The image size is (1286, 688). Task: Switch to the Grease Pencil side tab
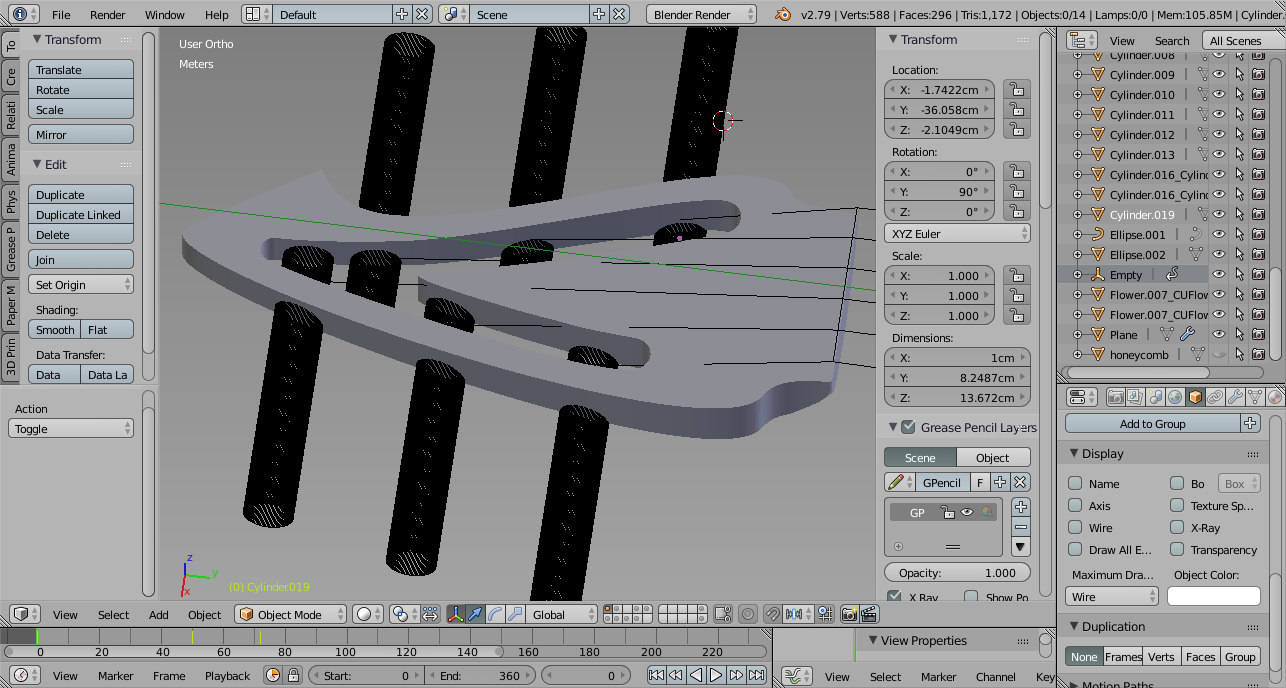pos(11,249)
